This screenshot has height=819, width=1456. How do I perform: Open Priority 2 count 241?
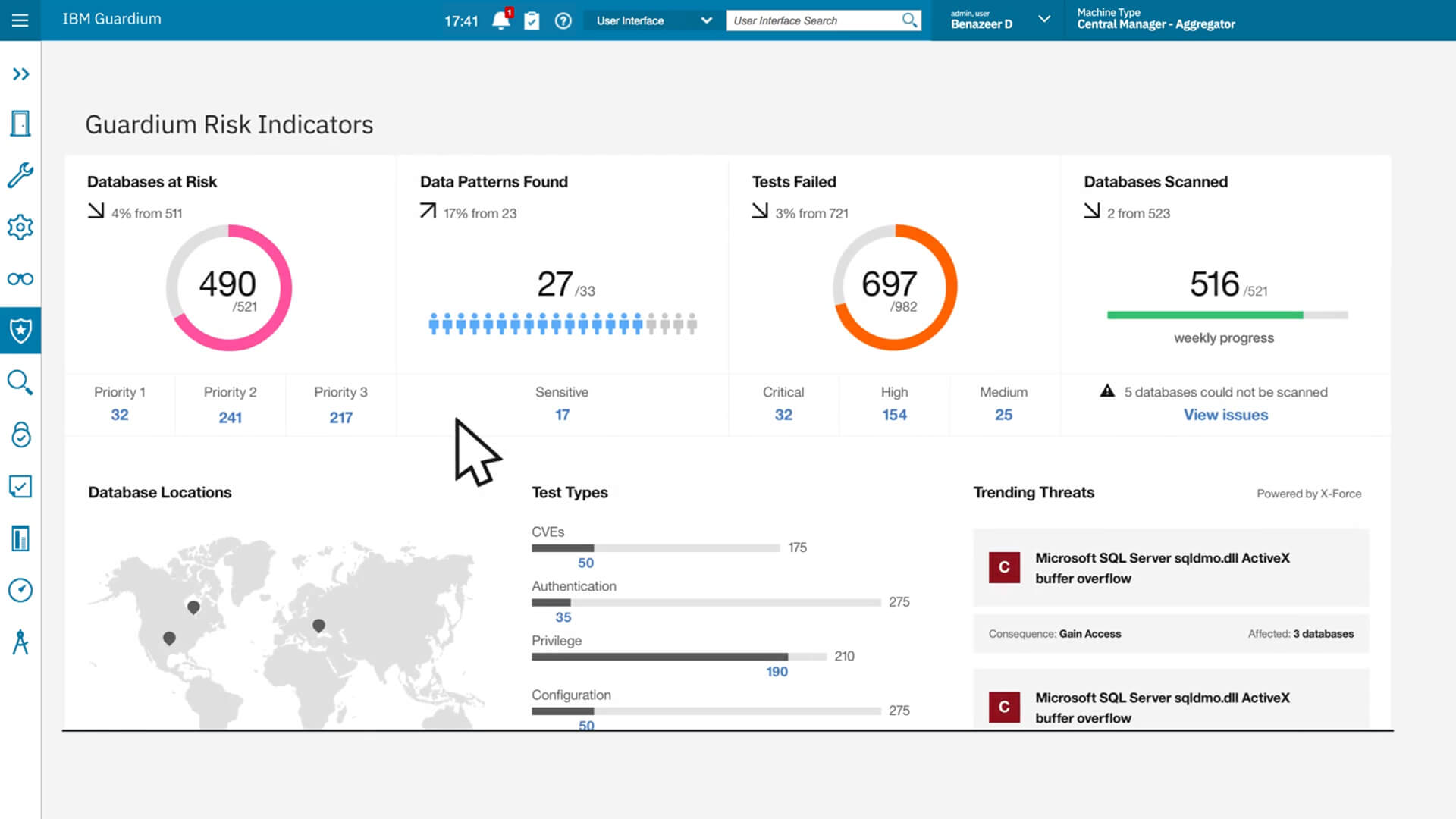click(x=231, y=417)
